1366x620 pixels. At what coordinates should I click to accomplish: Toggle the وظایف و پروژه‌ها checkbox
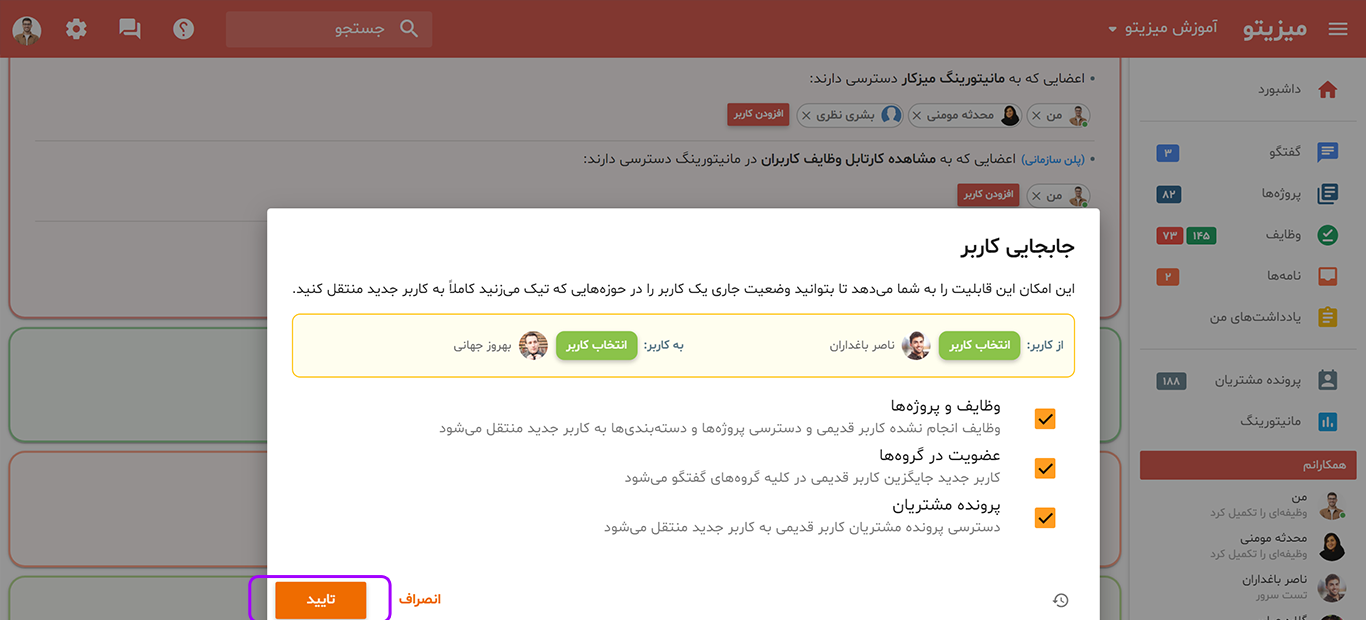click(x=1045, y=419)
